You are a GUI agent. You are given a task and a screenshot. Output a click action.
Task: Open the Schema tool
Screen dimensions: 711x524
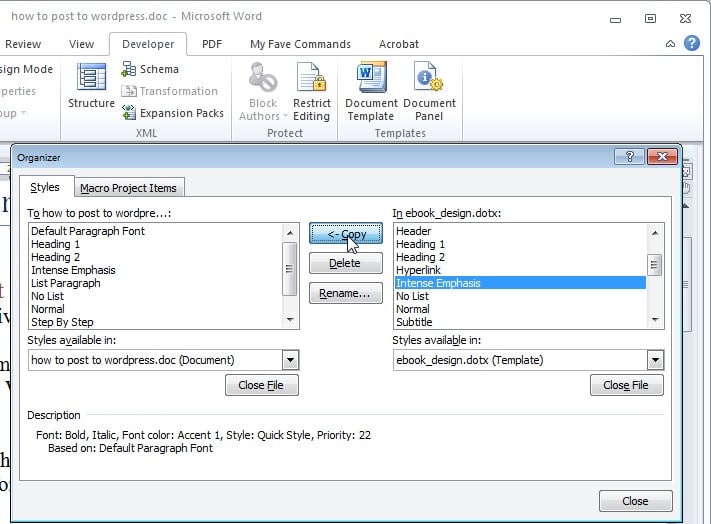point(150,69)
